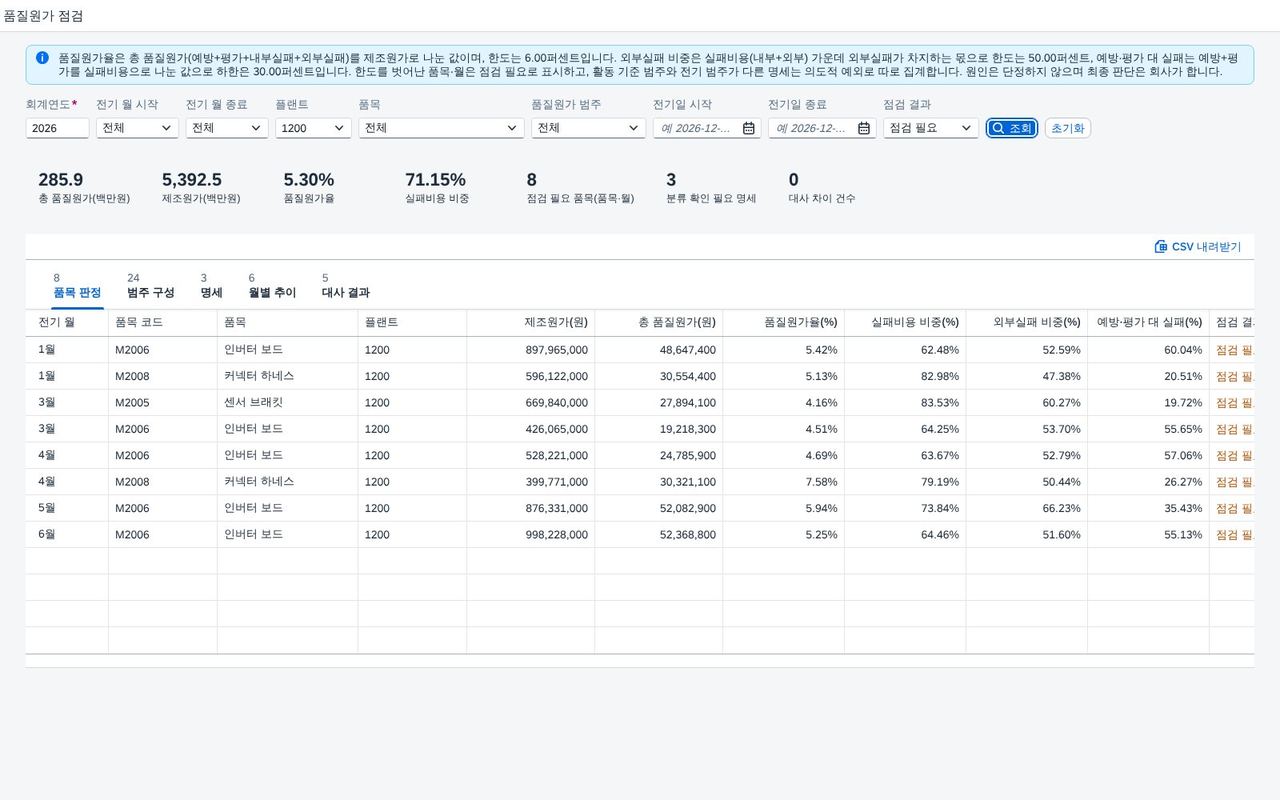Open the 명세 tab
Image resolution: width=1280 pixels, height=800 pixels.
(x=211, y=286)
